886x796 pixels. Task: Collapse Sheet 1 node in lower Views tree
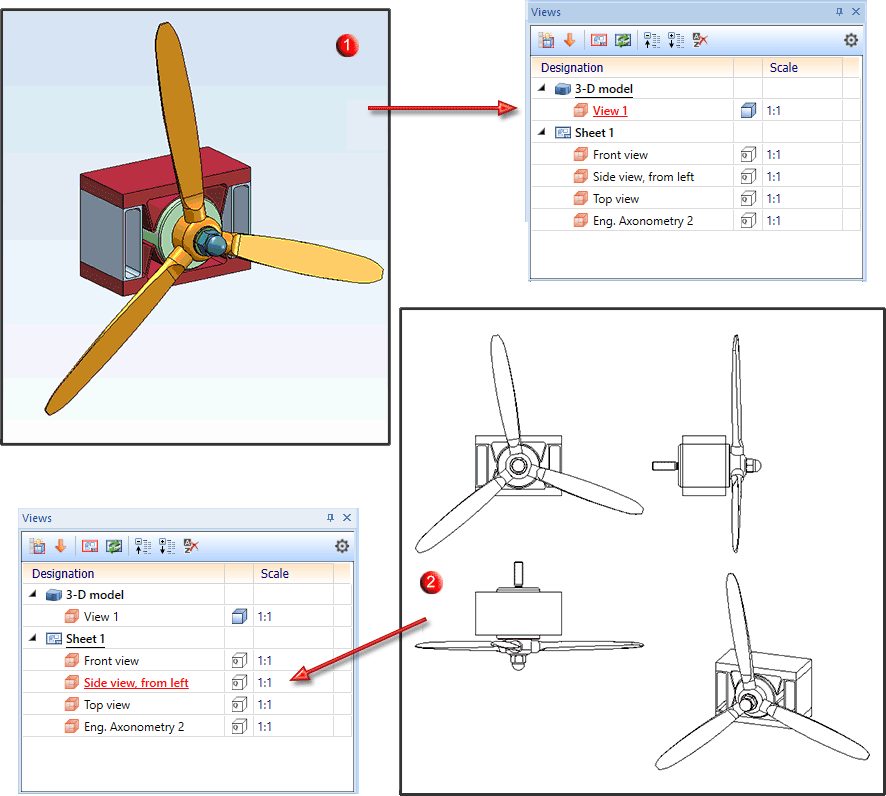(x=33, y=638)
